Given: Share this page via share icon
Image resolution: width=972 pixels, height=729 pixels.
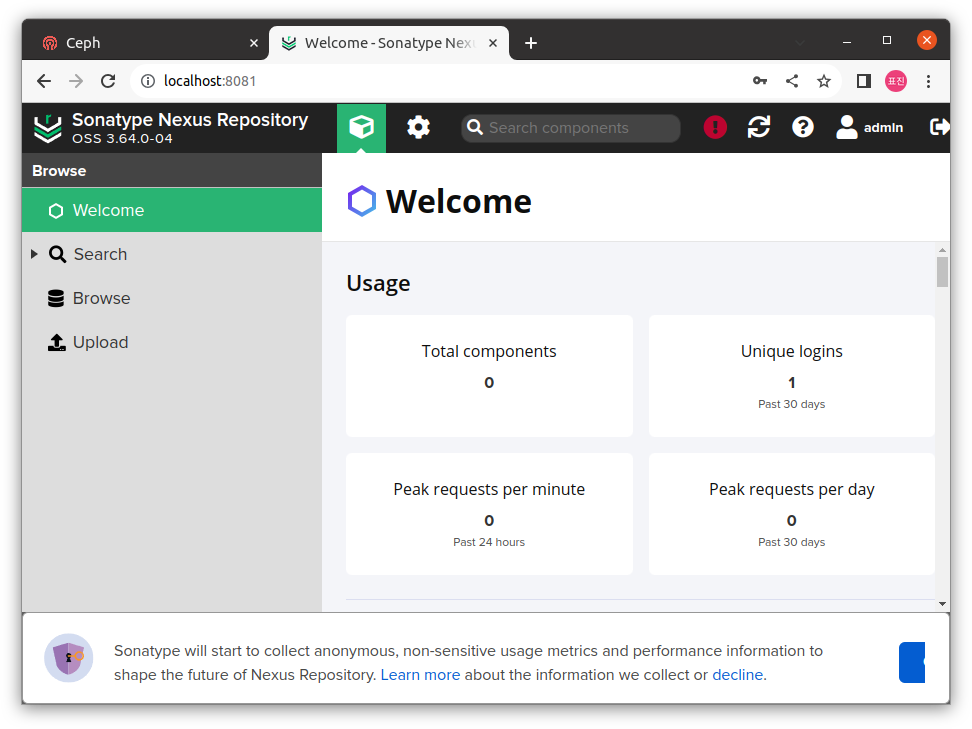Looking at the screenshot, I should coord(792,81).
